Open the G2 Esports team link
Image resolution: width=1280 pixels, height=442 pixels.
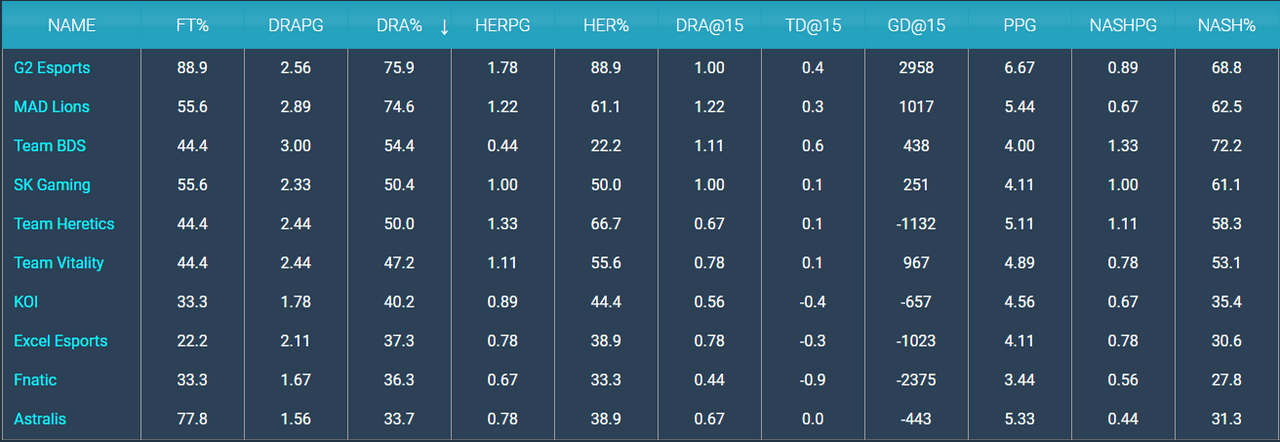52,68
